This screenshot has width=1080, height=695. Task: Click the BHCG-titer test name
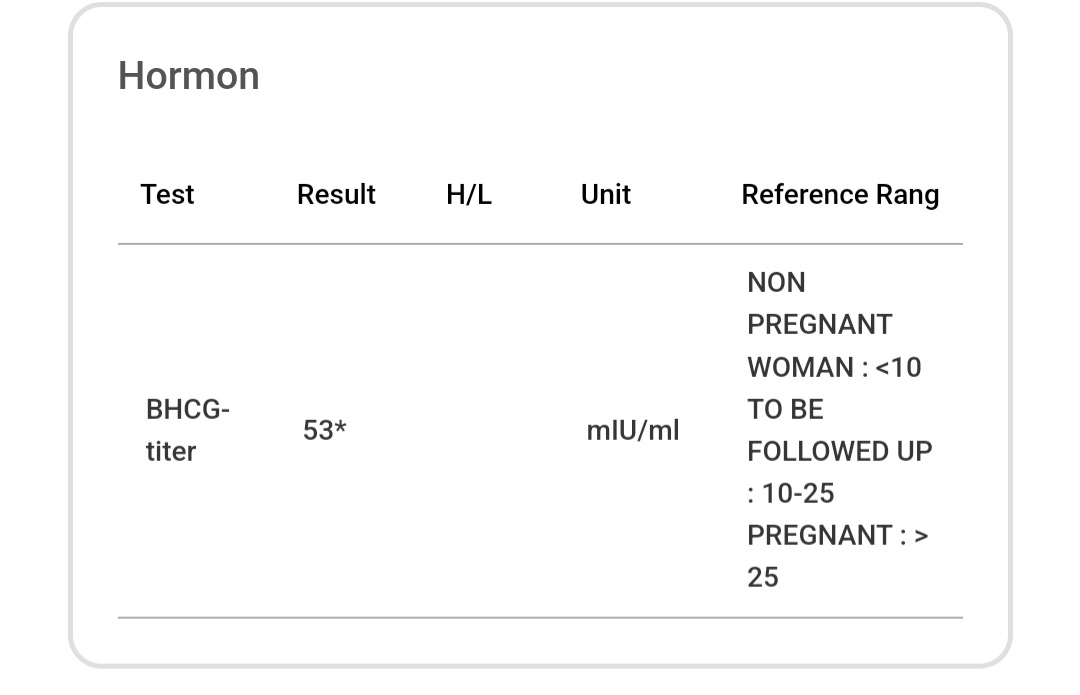coord(187,431)
